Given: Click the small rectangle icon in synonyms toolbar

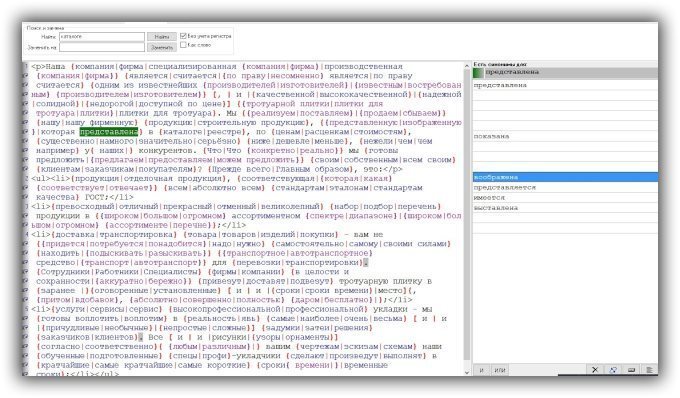Looking at the screenshot, I should point(631,370).
